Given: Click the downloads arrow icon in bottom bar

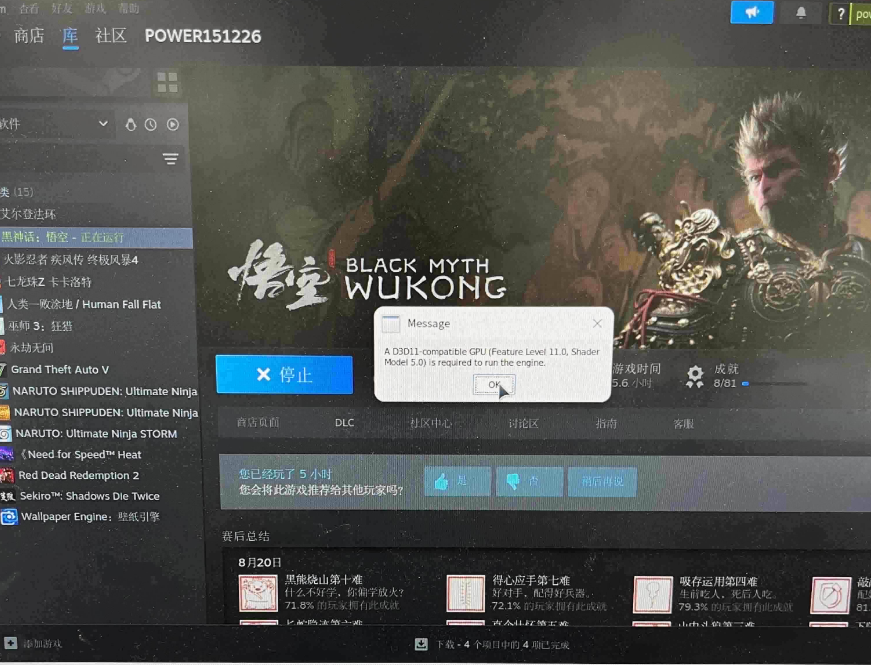Looking at the screenshot, I should 421,643.
